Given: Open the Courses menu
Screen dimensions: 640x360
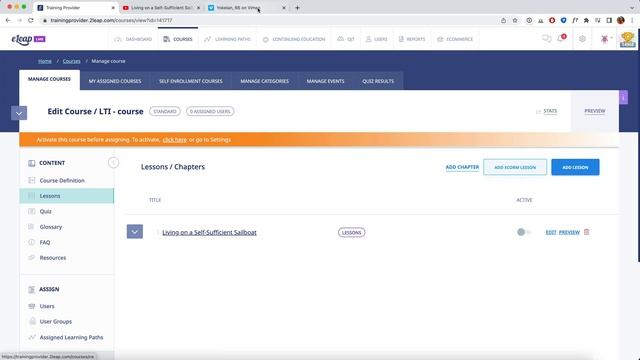Looking at the screenshot, I should pyautogui.click(x=178, y=39).
